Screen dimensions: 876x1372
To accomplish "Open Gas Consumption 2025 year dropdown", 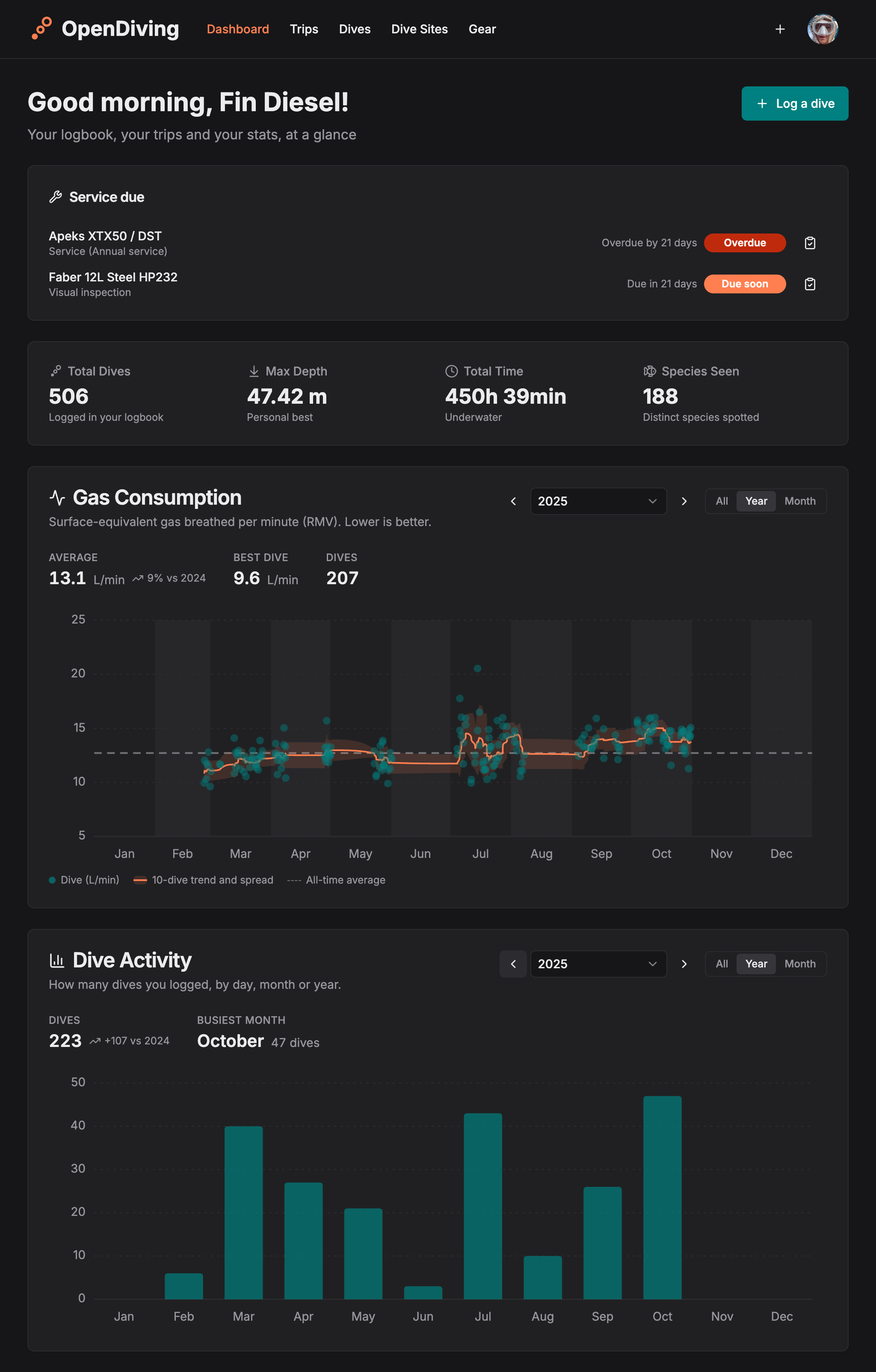I will (598, 501).
